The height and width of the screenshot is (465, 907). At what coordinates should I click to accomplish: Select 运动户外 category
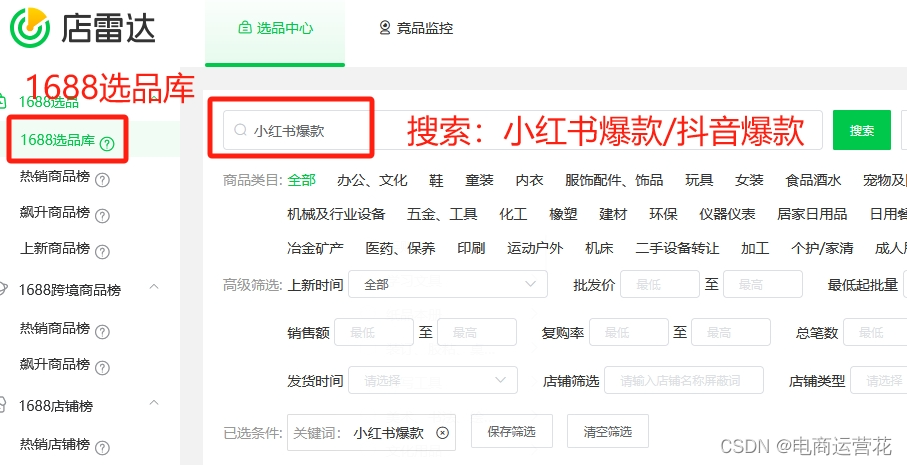tap(534, 248)
